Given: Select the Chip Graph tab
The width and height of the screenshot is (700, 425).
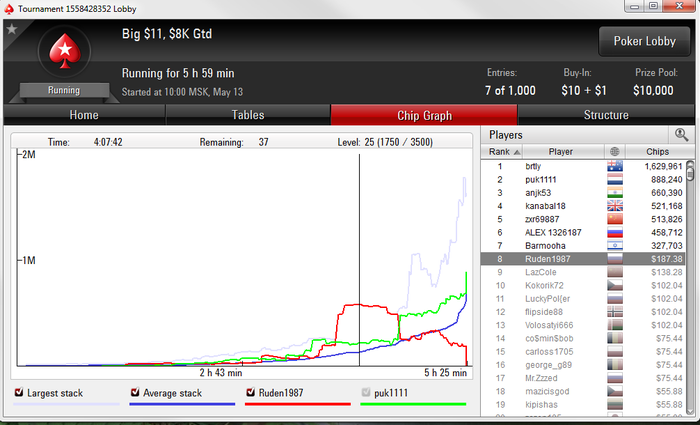Looking at the screenshot, I should tap(424, 116).
